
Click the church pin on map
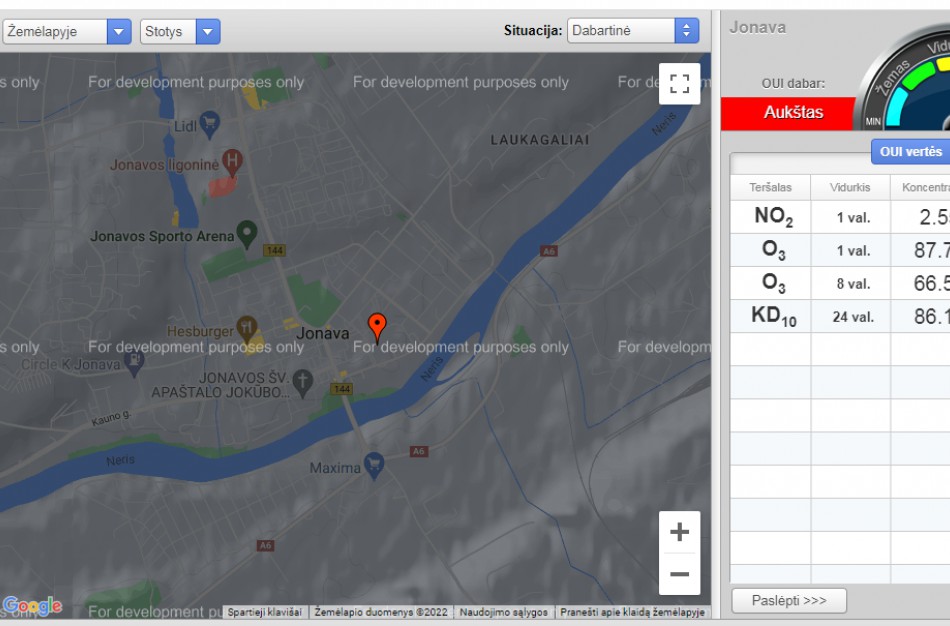[303, 381]
